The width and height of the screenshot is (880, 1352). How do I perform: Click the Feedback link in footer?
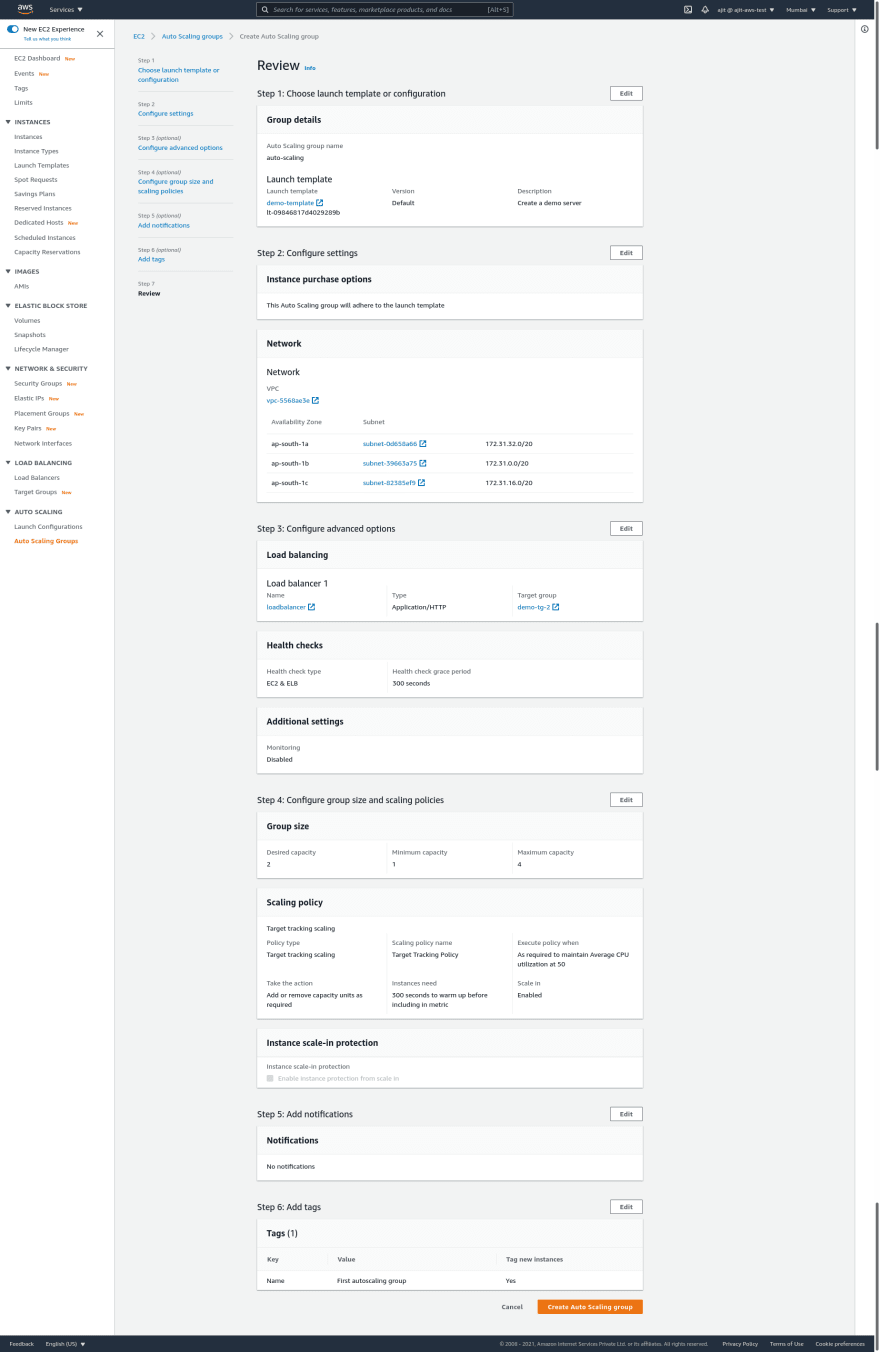pos(21,1344)
